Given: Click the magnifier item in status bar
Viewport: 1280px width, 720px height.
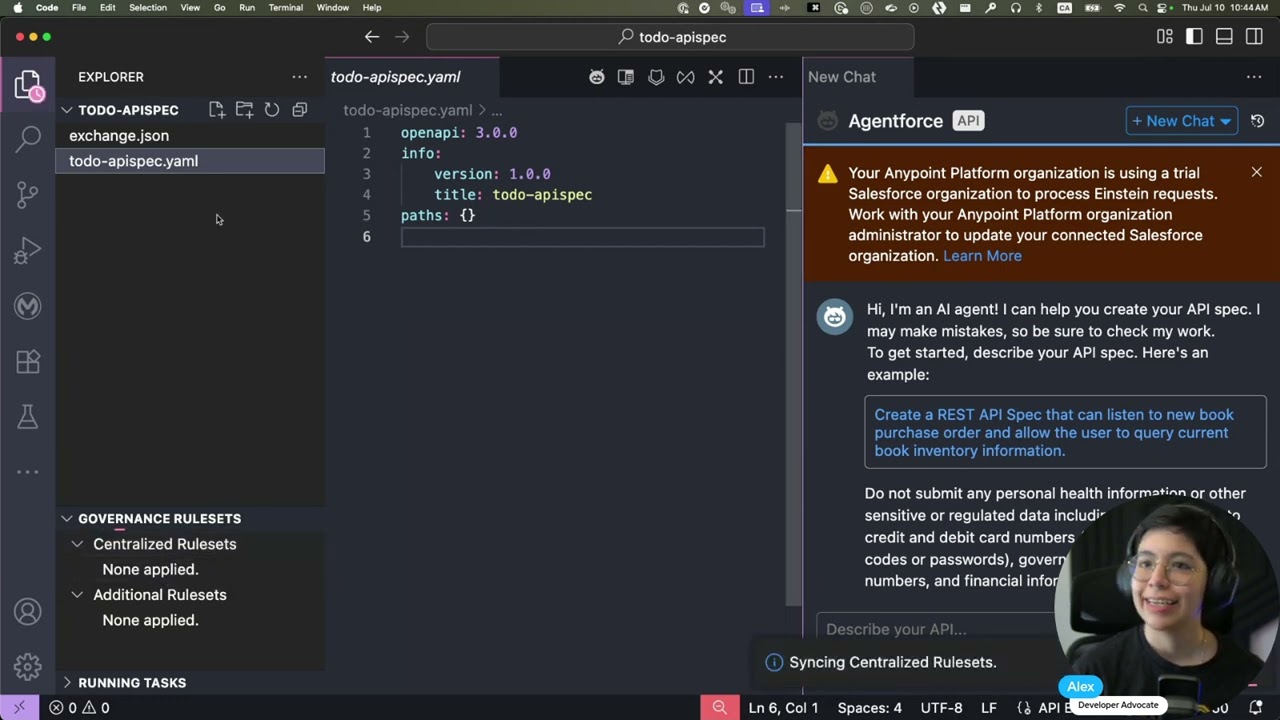Looking at the screenshot, I should pos(719,708).
